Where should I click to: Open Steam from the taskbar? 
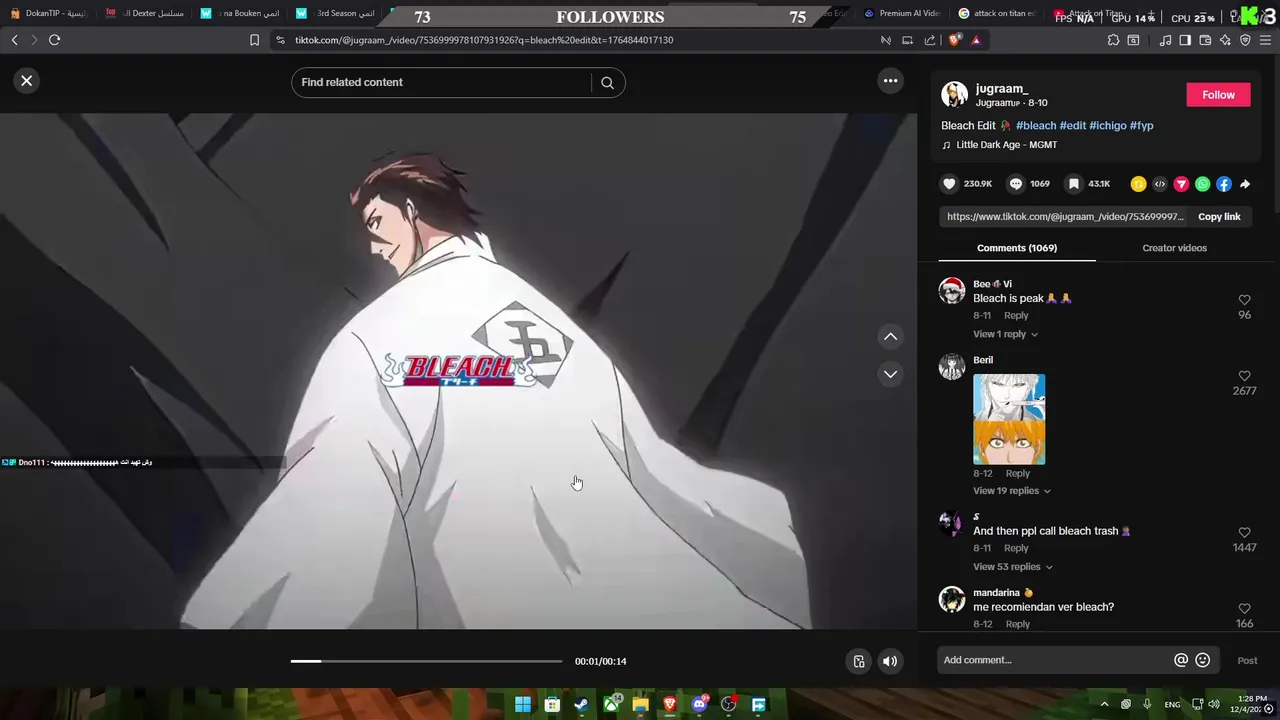pos(581,705)
